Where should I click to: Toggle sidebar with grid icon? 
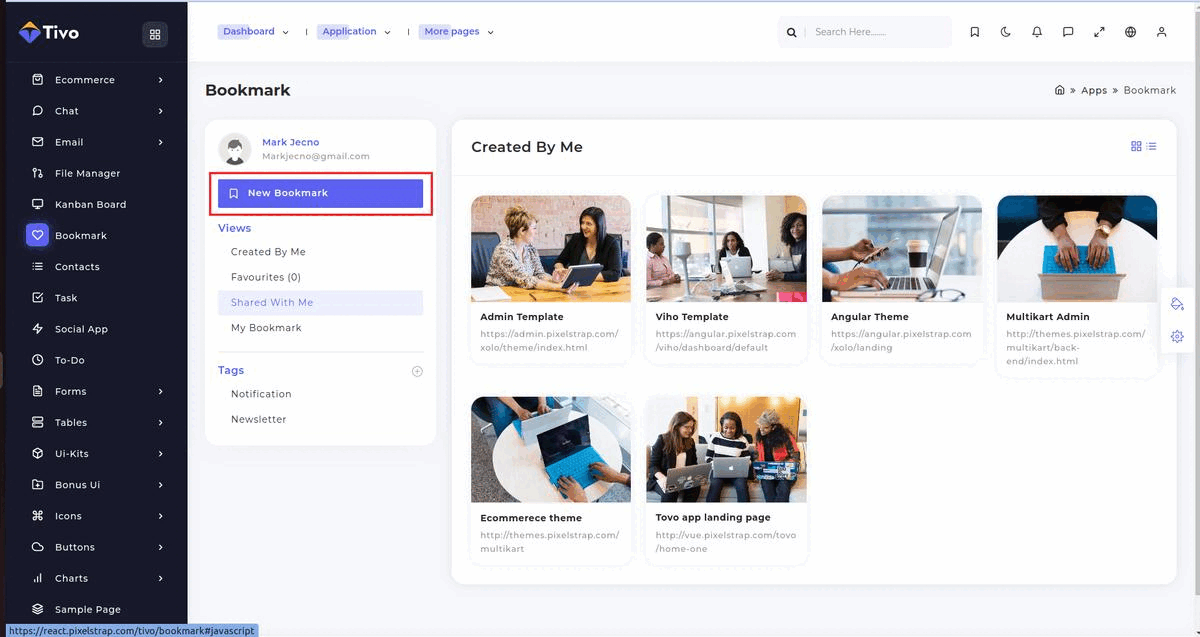(154, 34)
